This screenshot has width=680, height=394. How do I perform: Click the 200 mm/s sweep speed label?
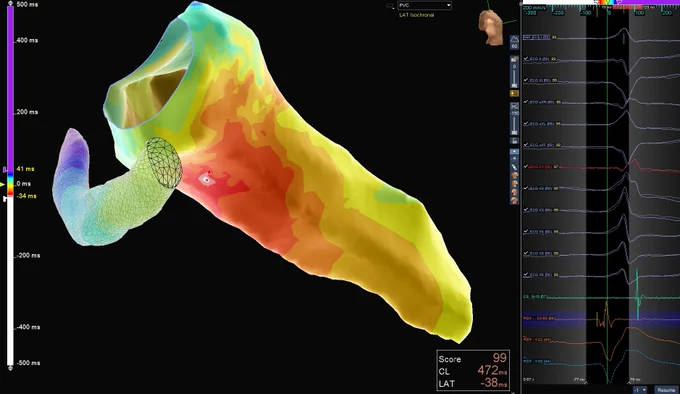click(533, 7)
